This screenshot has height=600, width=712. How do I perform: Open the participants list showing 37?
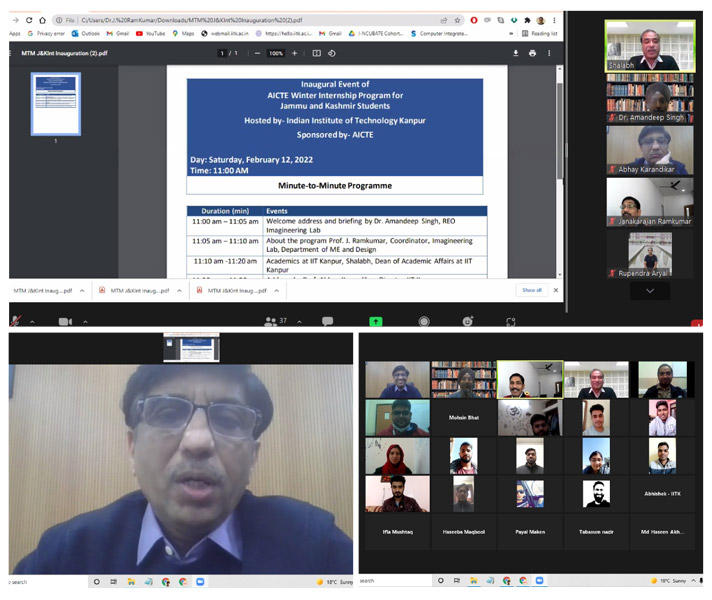[274, 322]
